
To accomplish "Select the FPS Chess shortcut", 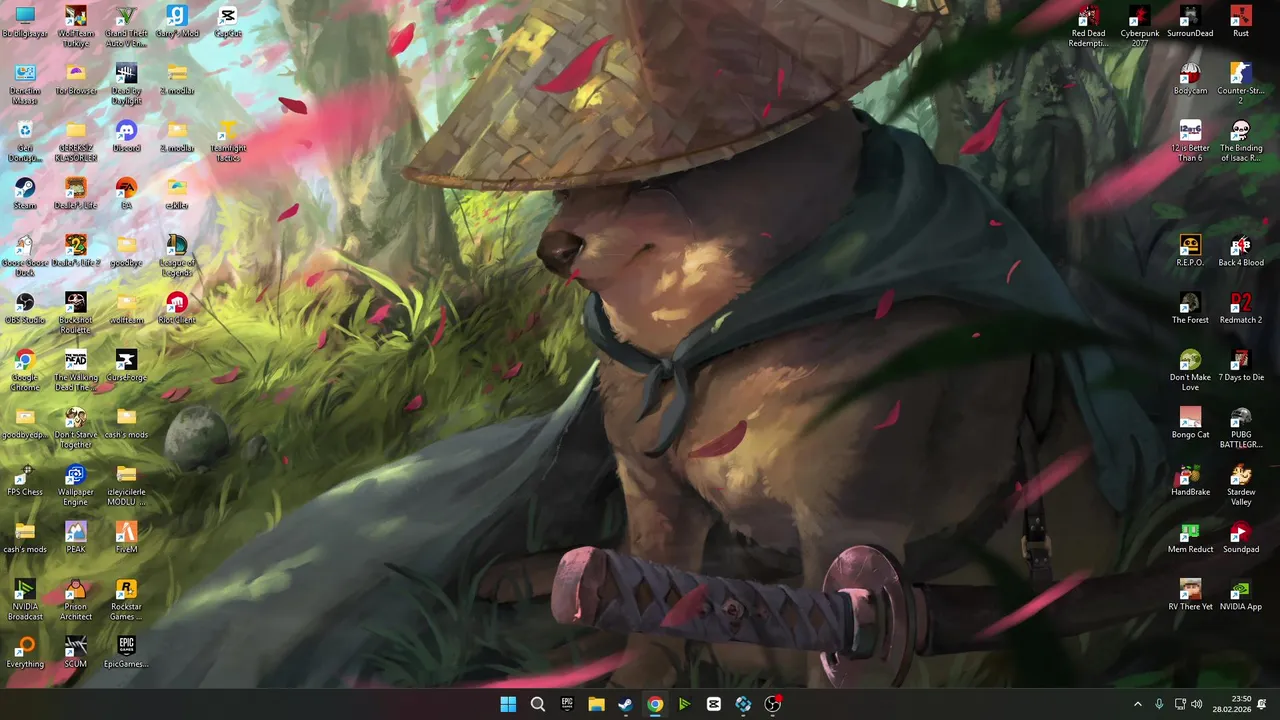I will (25, 481).
